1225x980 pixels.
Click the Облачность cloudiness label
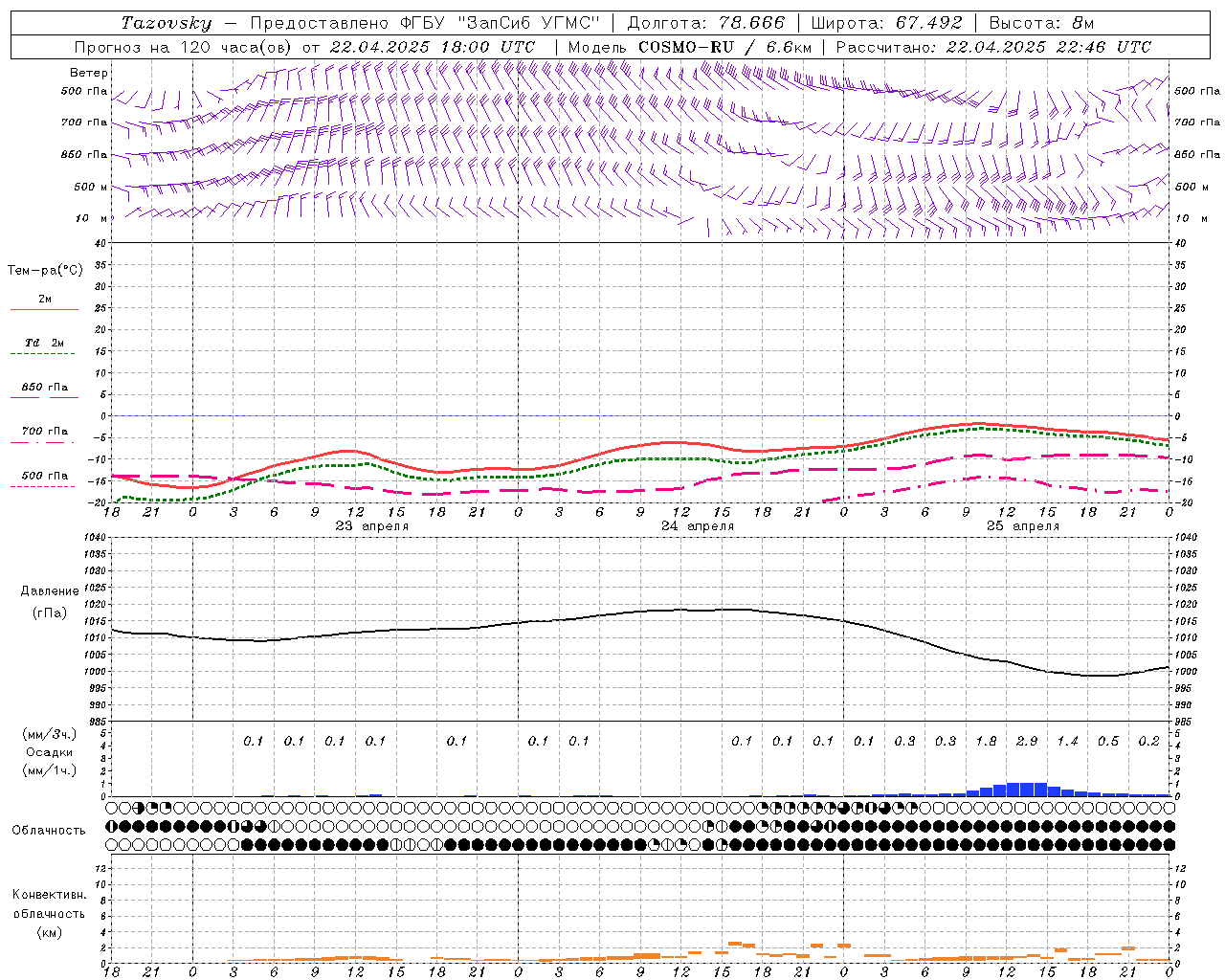coord(49,830)
